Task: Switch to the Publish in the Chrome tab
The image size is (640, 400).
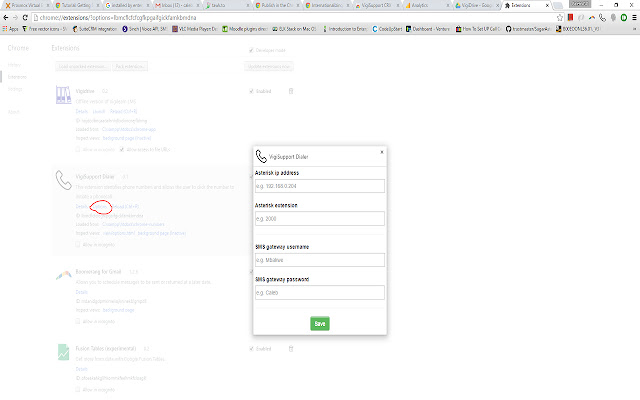Action: click(277, 5)
